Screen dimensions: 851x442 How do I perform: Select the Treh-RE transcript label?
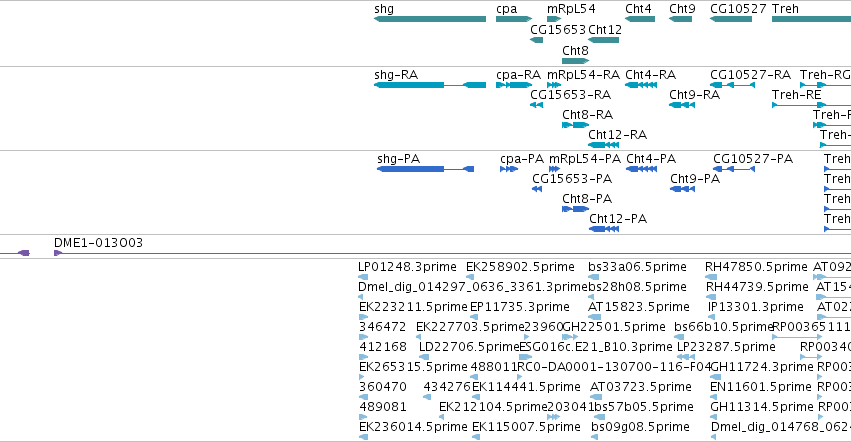tap(797, 95)
